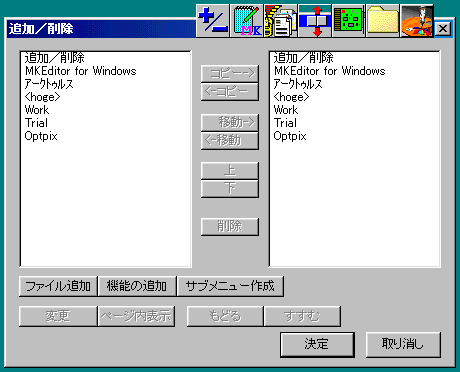Close the 追加/削除 dialog
Screen dimensions: 460x372
[x=443, y=29]
